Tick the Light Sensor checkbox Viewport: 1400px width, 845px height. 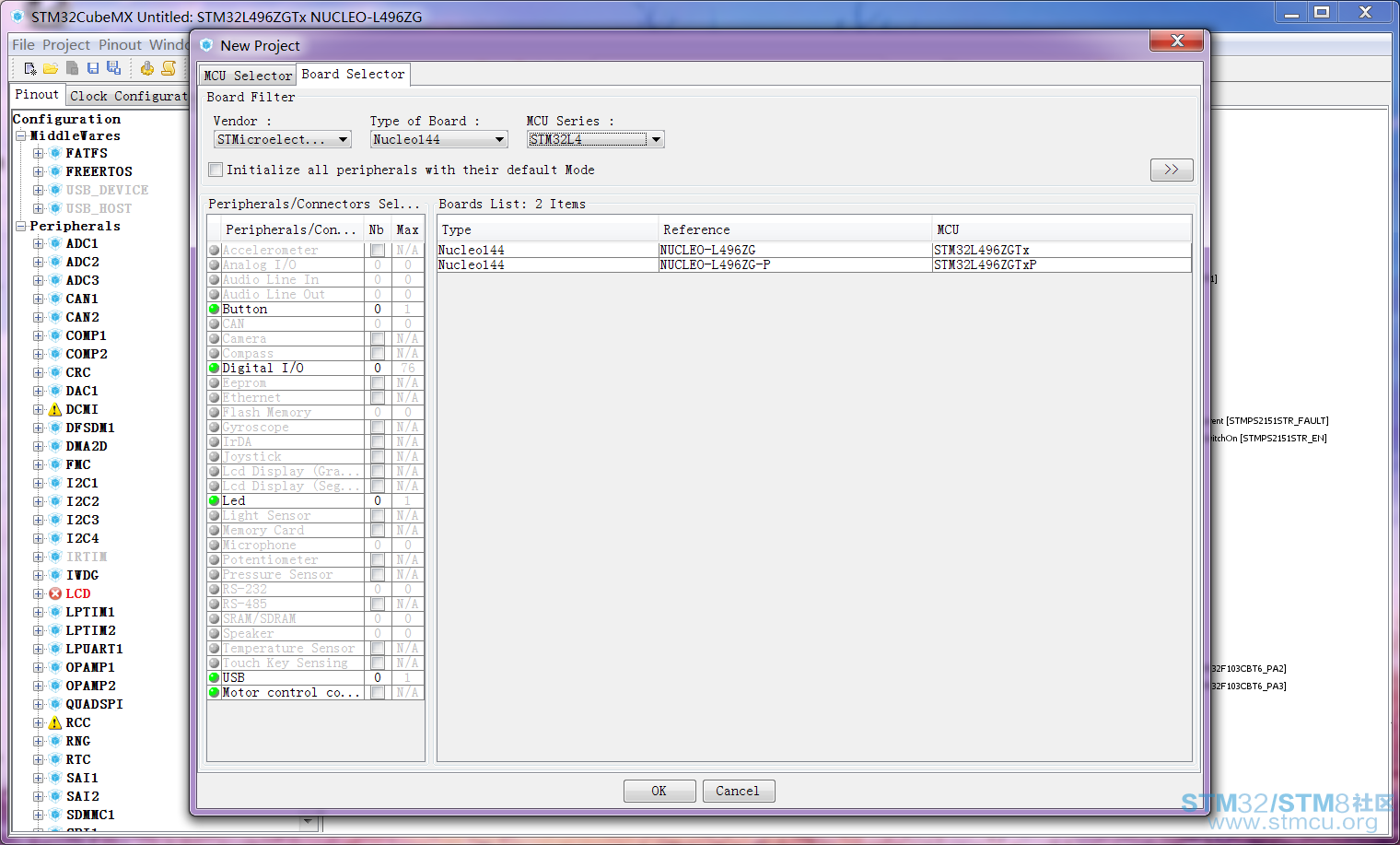click(x=378, y=516)
